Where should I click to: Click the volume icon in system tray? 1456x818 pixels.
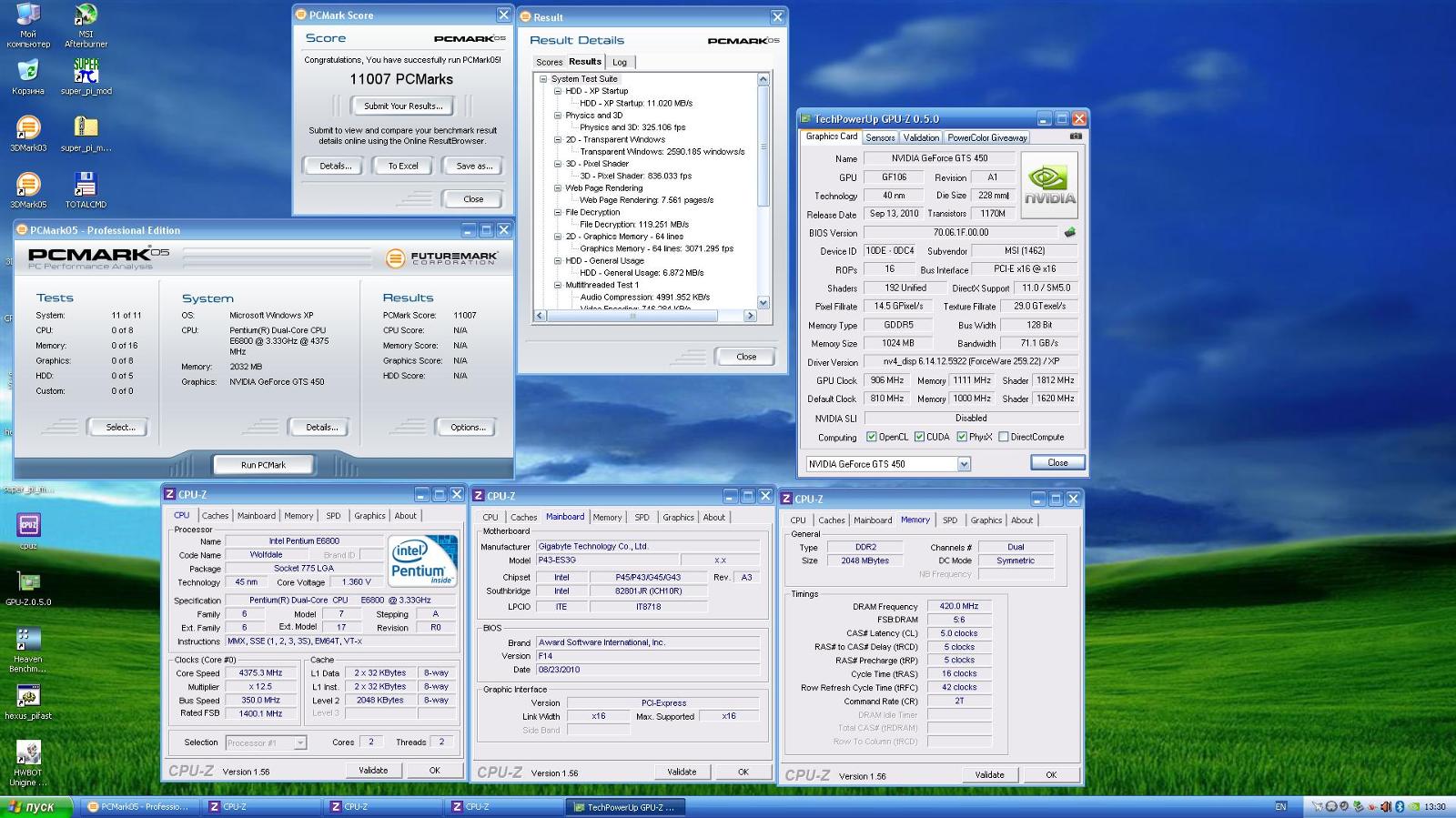click(x=1386, y=807)
